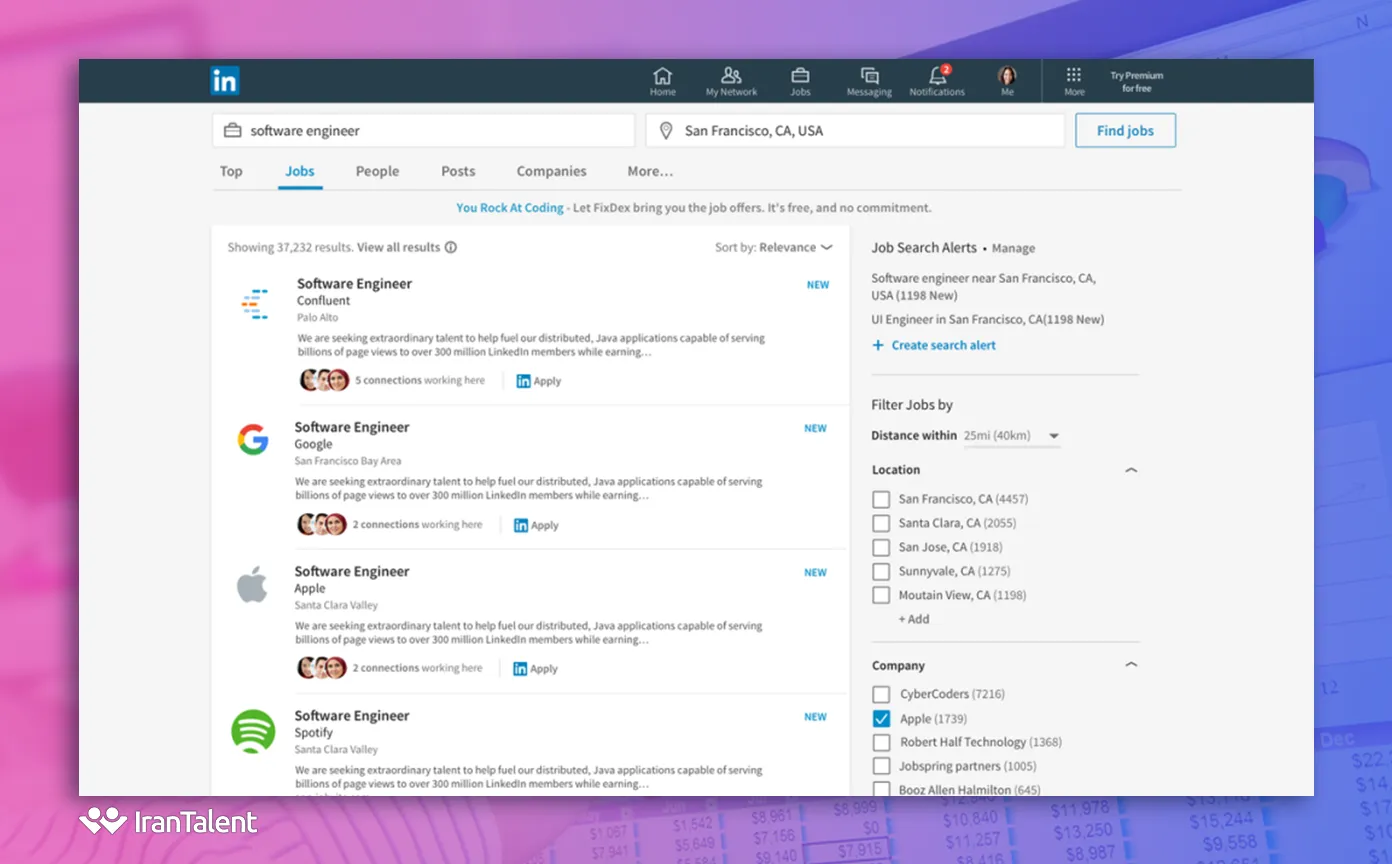Apply to the Google job
Viewport: 1392px width, 864px height.
[536, 525]
